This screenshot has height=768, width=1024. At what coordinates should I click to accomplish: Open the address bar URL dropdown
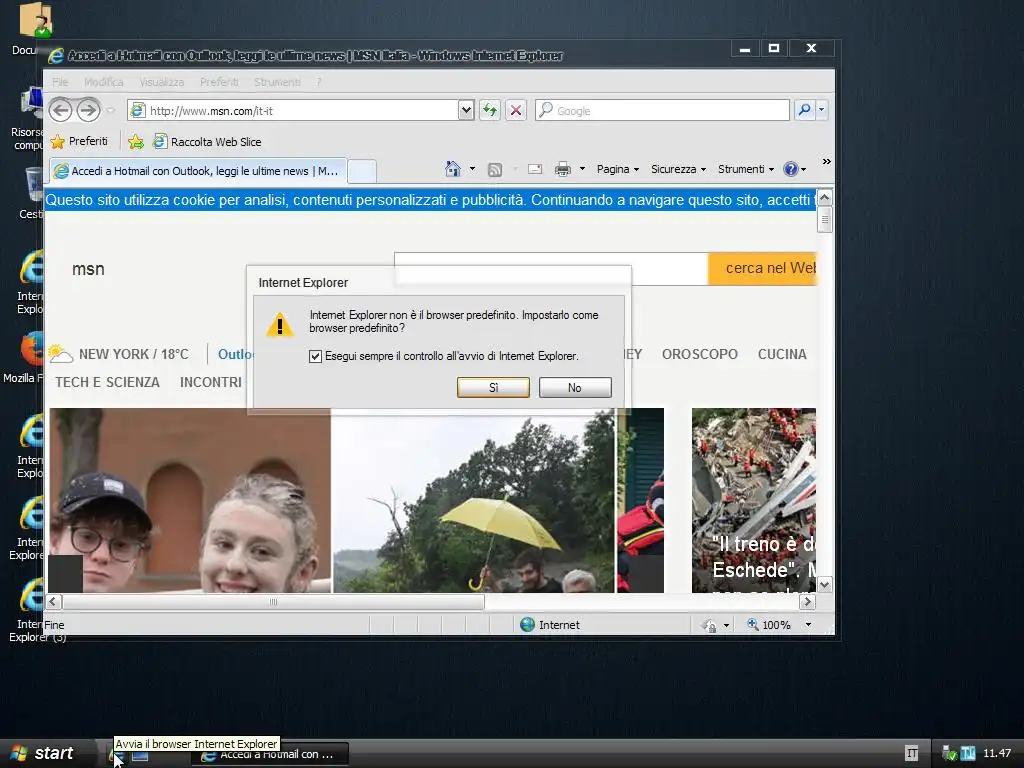click(466, 110)
